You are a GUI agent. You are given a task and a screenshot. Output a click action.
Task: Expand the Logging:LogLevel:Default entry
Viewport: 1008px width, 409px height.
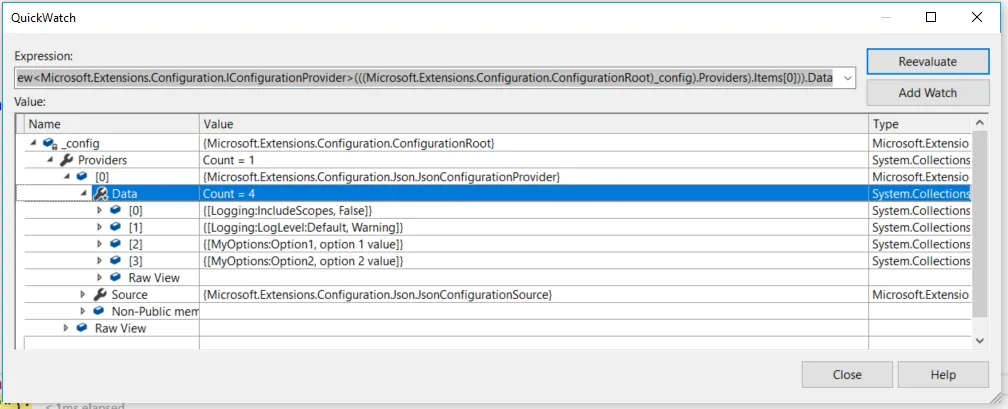(x=100, y=228)
